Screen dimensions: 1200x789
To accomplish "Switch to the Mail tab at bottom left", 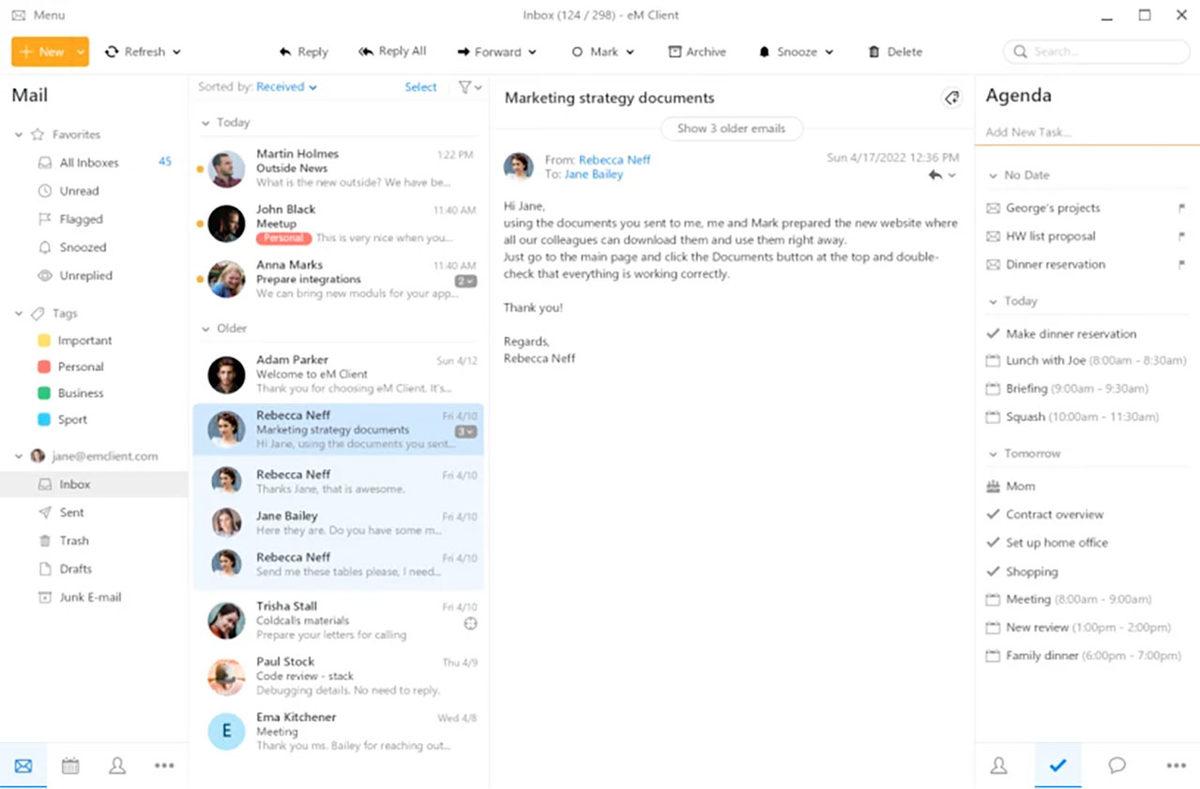I will click(23, 765).
